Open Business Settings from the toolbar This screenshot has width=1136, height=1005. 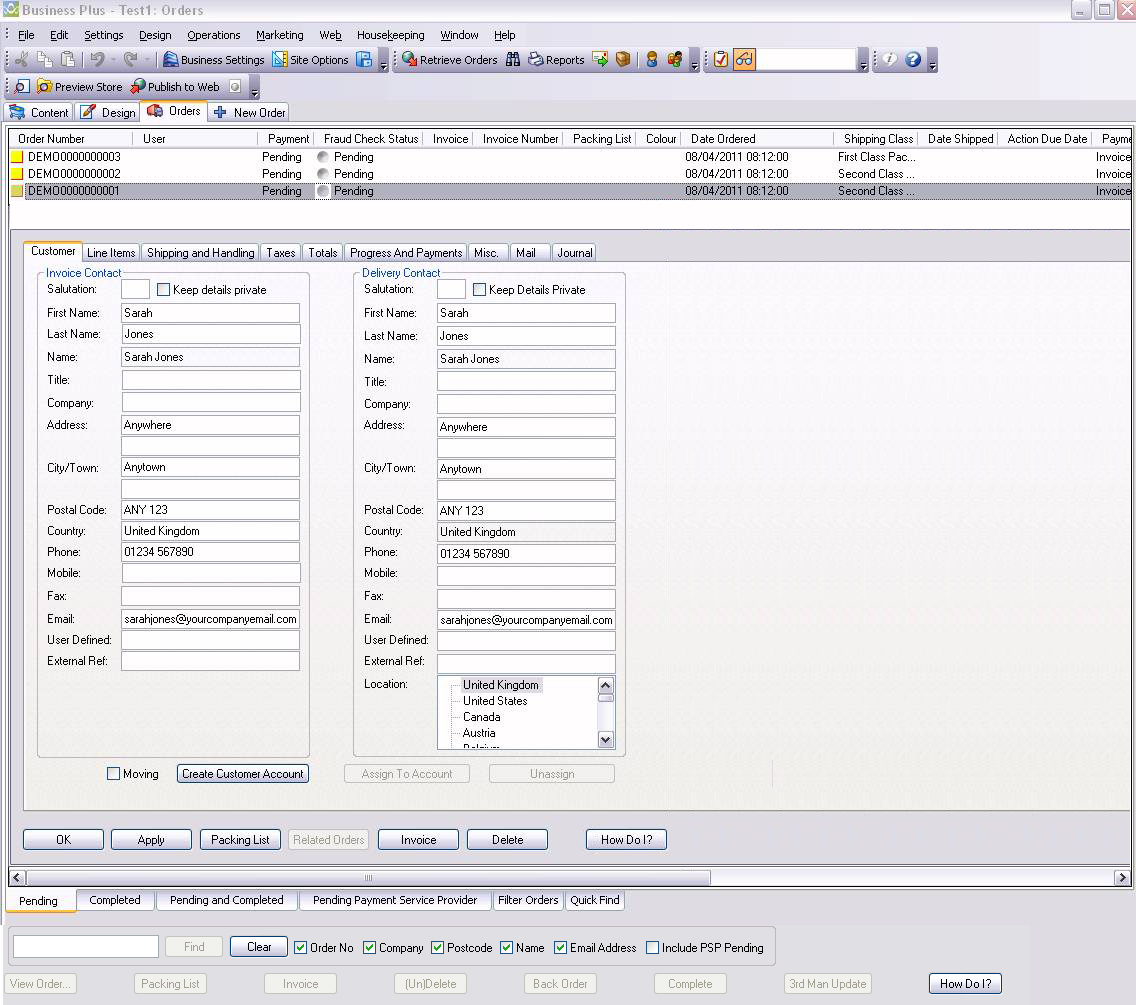171,60
